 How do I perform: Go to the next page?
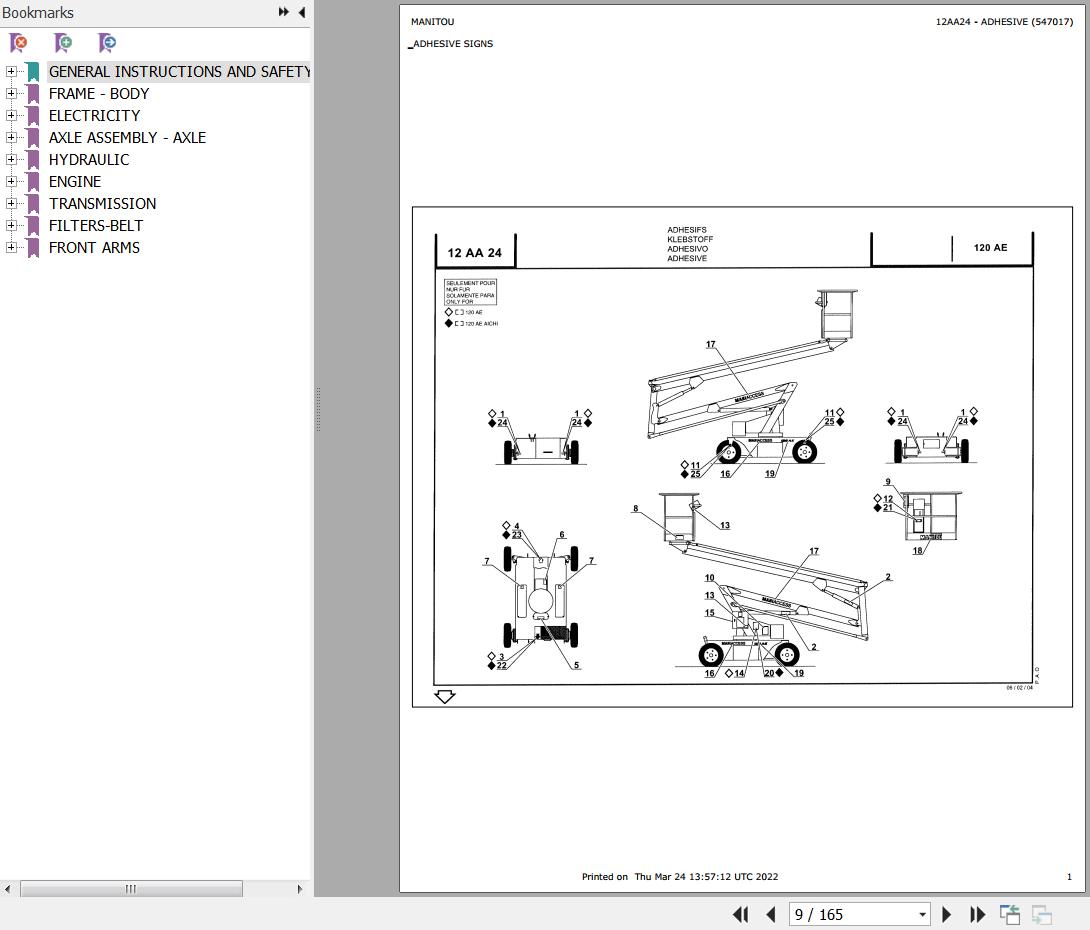pyautogui.click(x=946, y=915)
